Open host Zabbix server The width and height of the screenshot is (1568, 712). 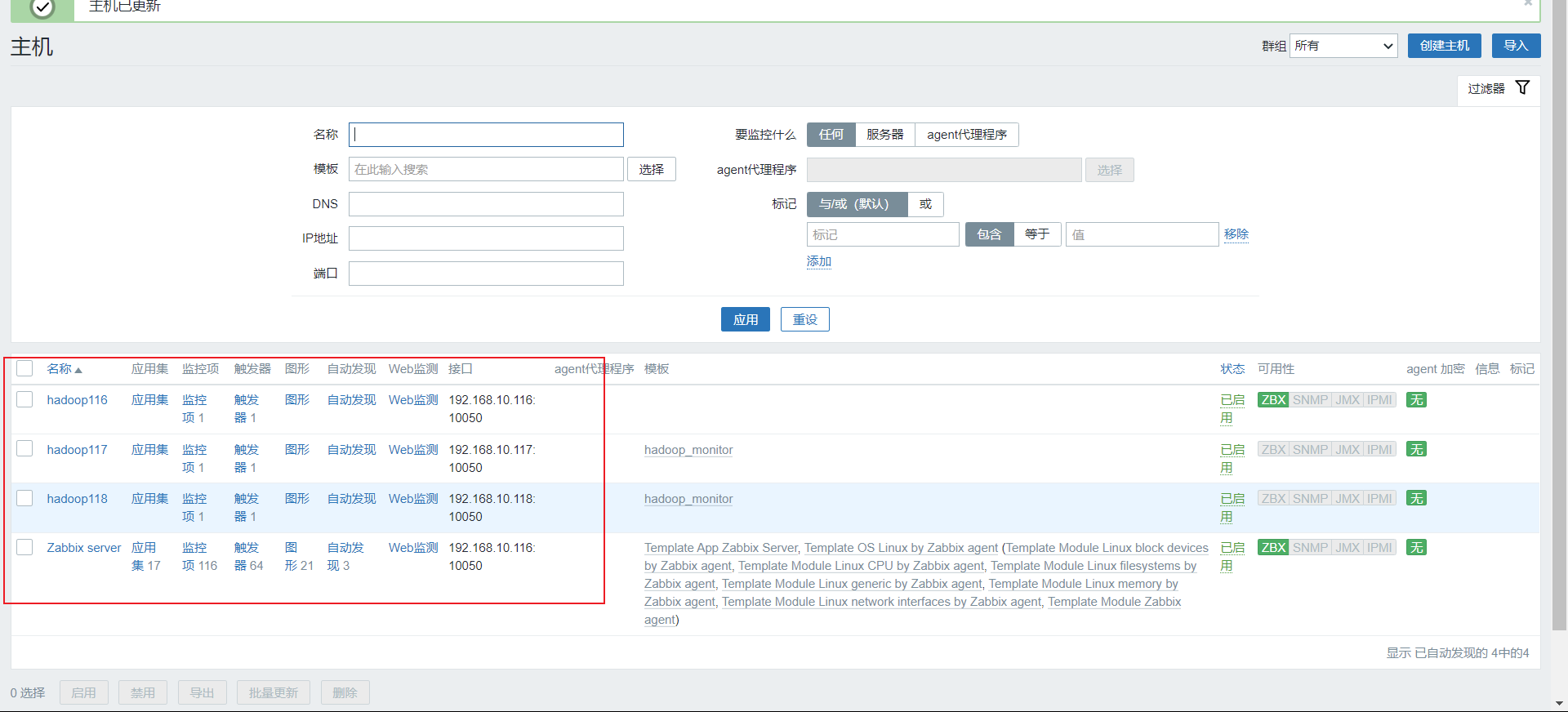coord(84,548)
